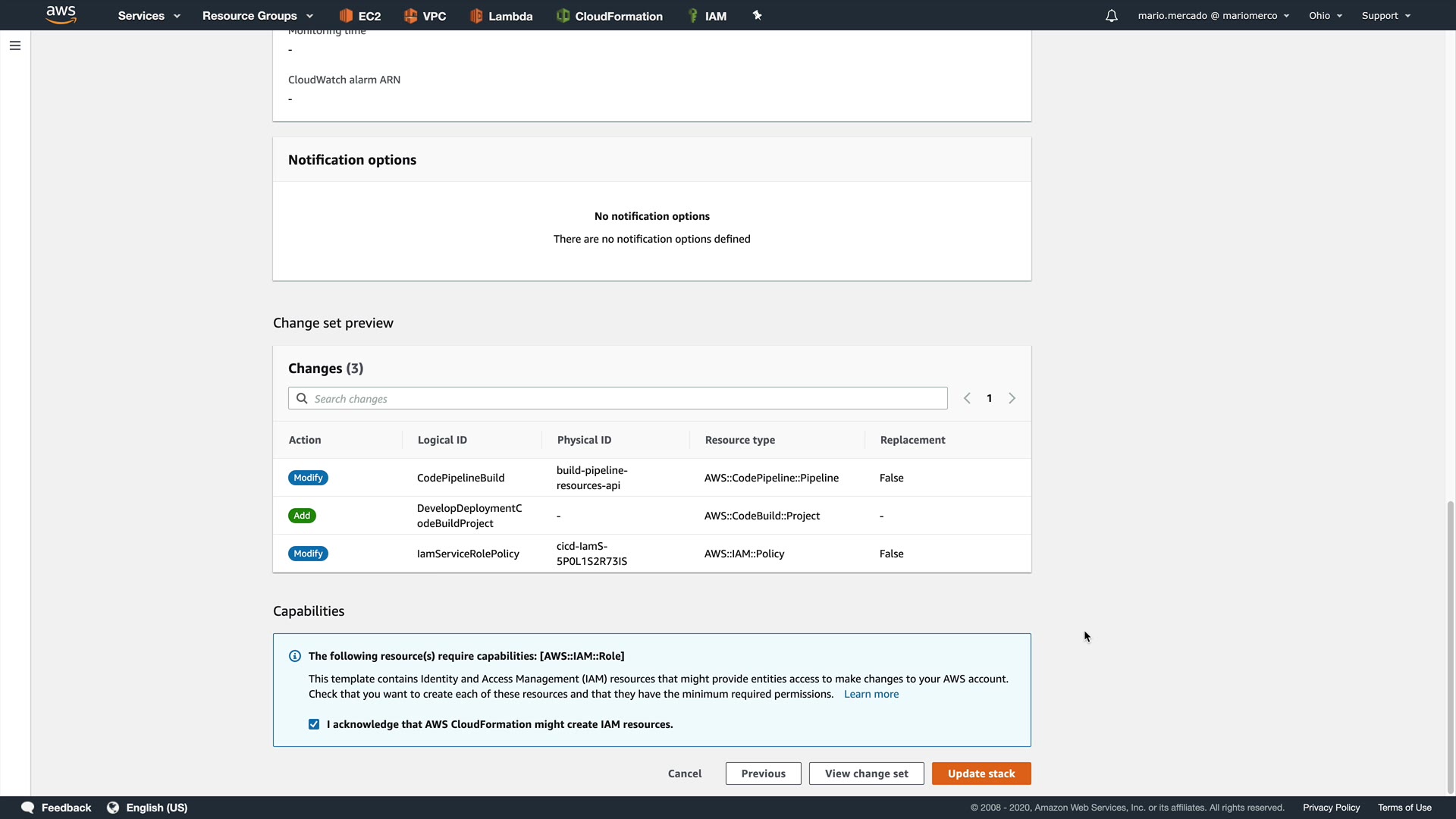Go to CloudFormation service shortcut
This screenshot has height=819, width=1456.
pos(610,16)
